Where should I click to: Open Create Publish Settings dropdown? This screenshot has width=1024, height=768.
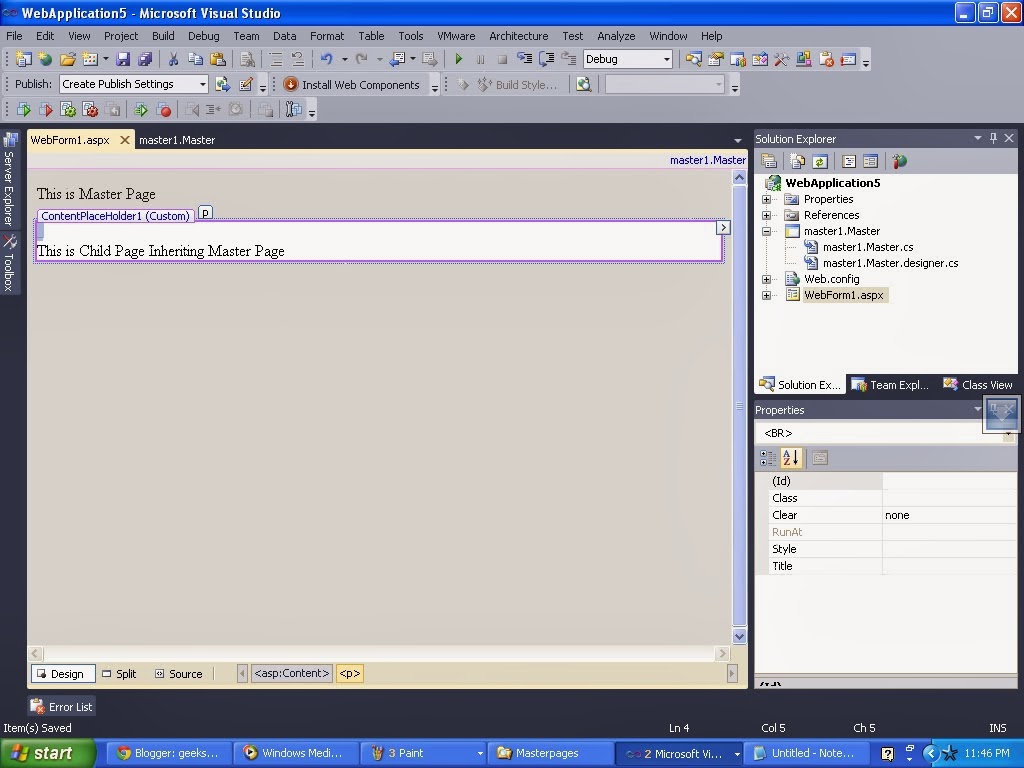(202, 84)
